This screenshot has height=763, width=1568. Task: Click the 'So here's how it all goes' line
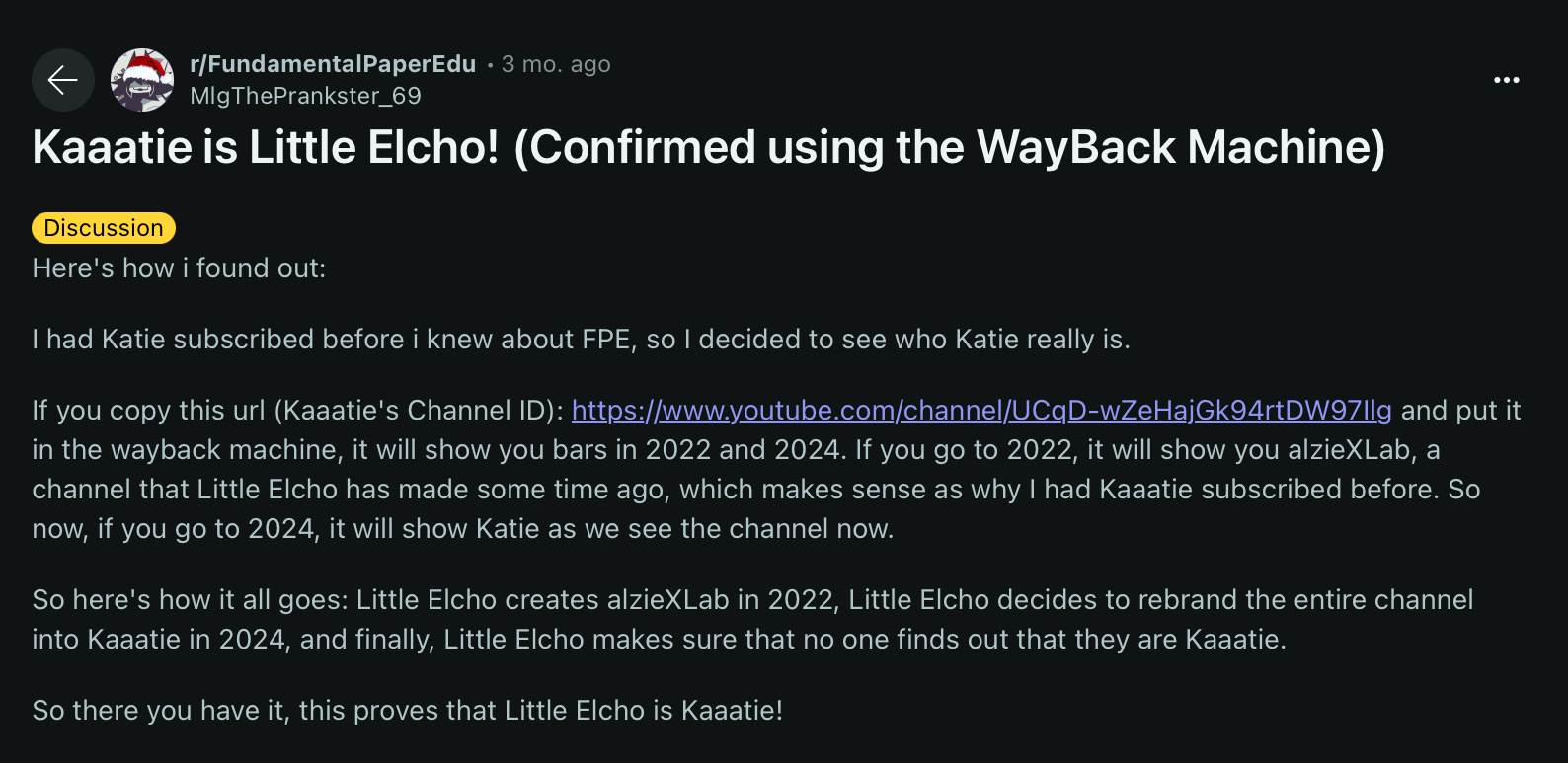(x=752, y=600)
